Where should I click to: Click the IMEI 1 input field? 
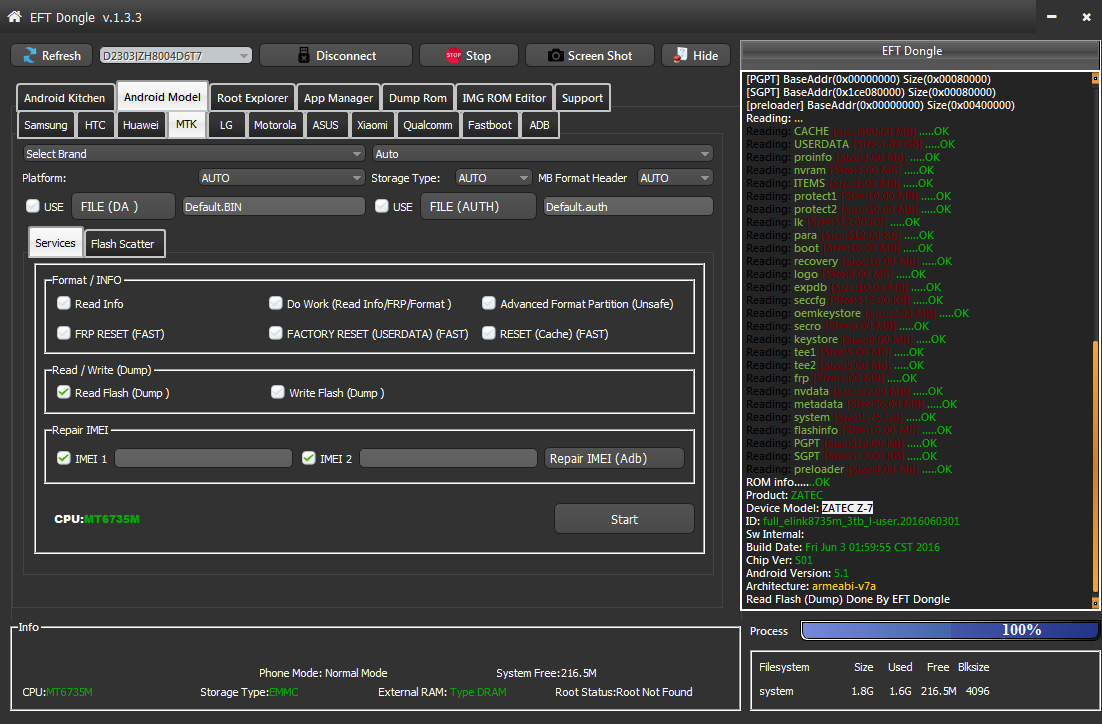(203, 458)
